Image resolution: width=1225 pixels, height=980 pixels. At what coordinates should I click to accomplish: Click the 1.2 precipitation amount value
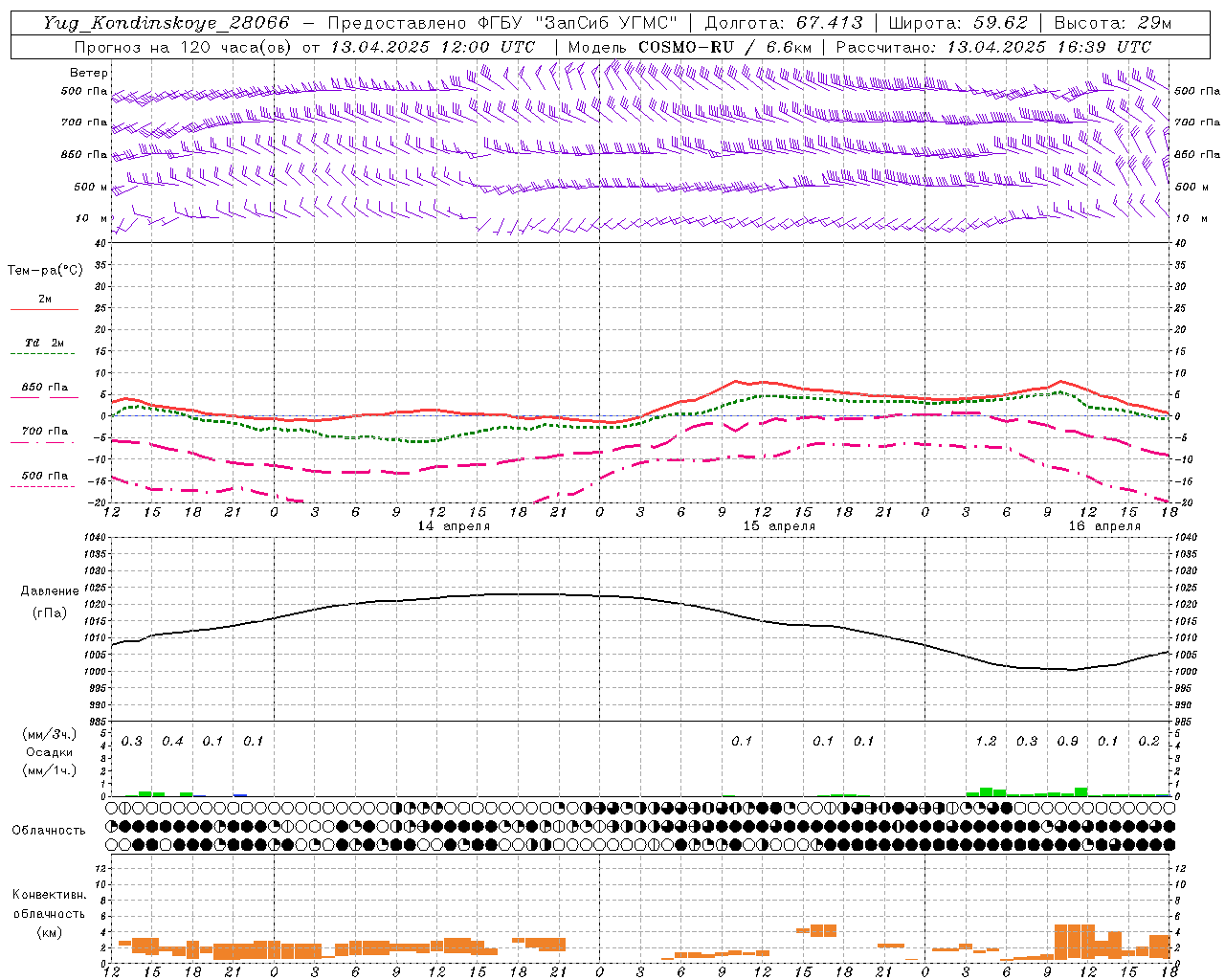[x=986, y=742]
